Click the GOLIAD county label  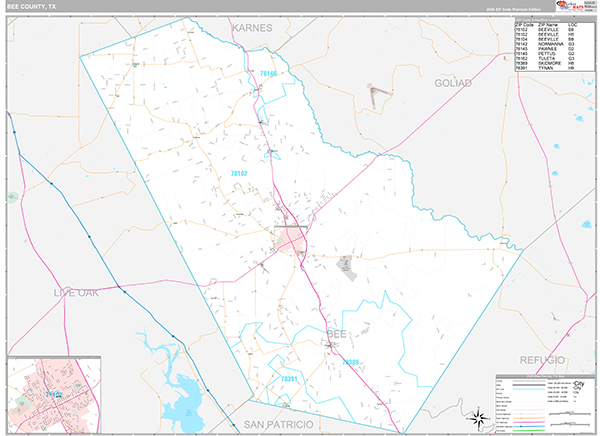pyautogui.click(x=453, y=83)
